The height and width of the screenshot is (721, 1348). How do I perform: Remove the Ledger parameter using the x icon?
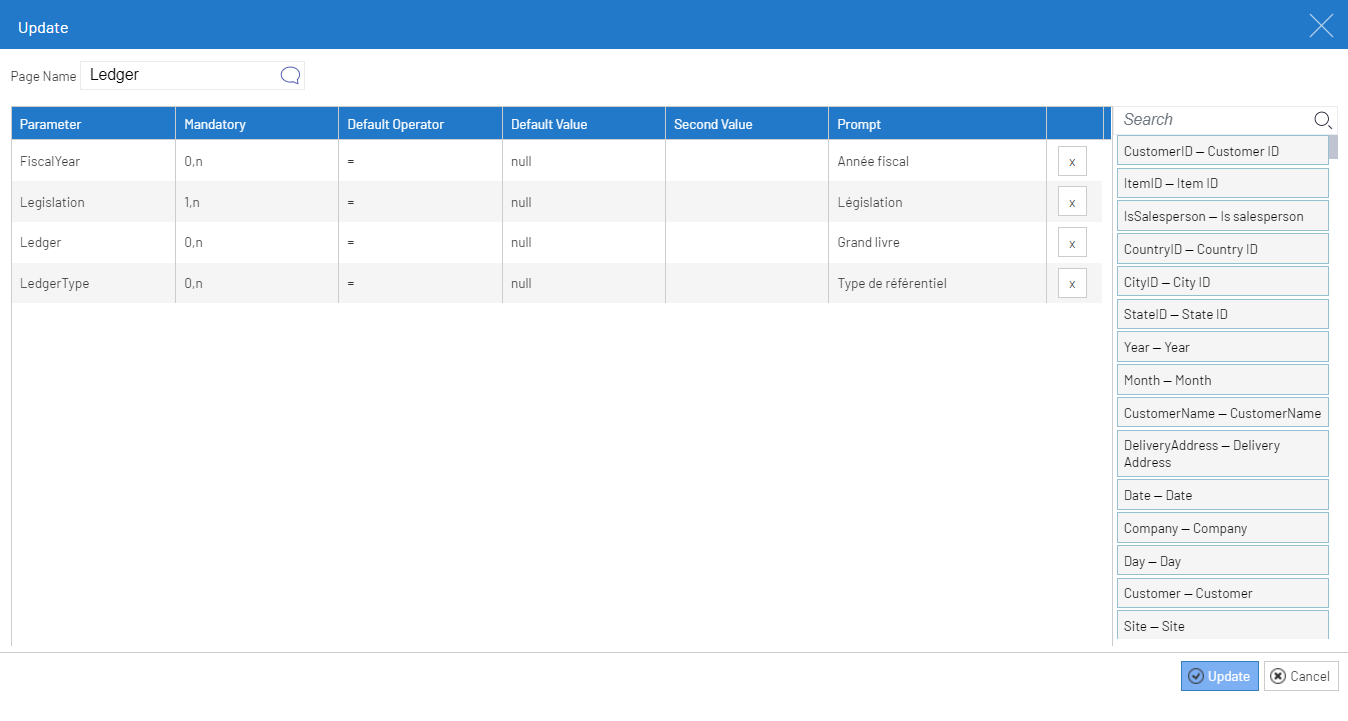[x=1071, y=242]
